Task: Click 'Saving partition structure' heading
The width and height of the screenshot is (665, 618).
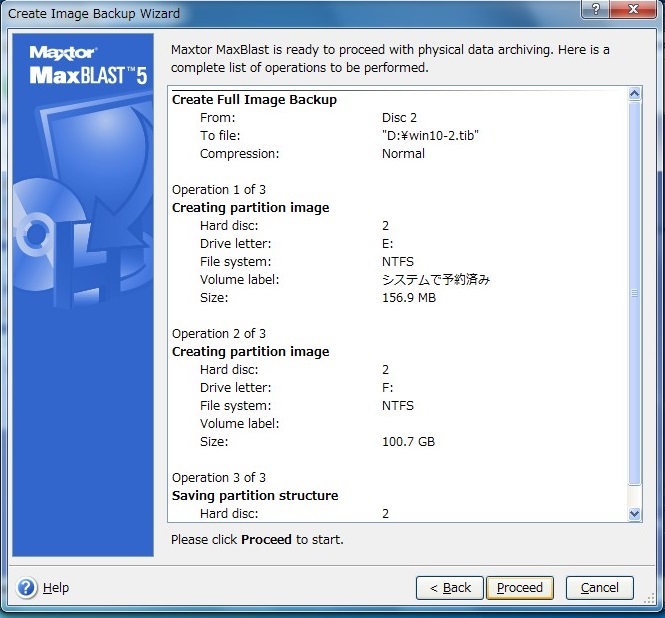Action: click(255, 495)
